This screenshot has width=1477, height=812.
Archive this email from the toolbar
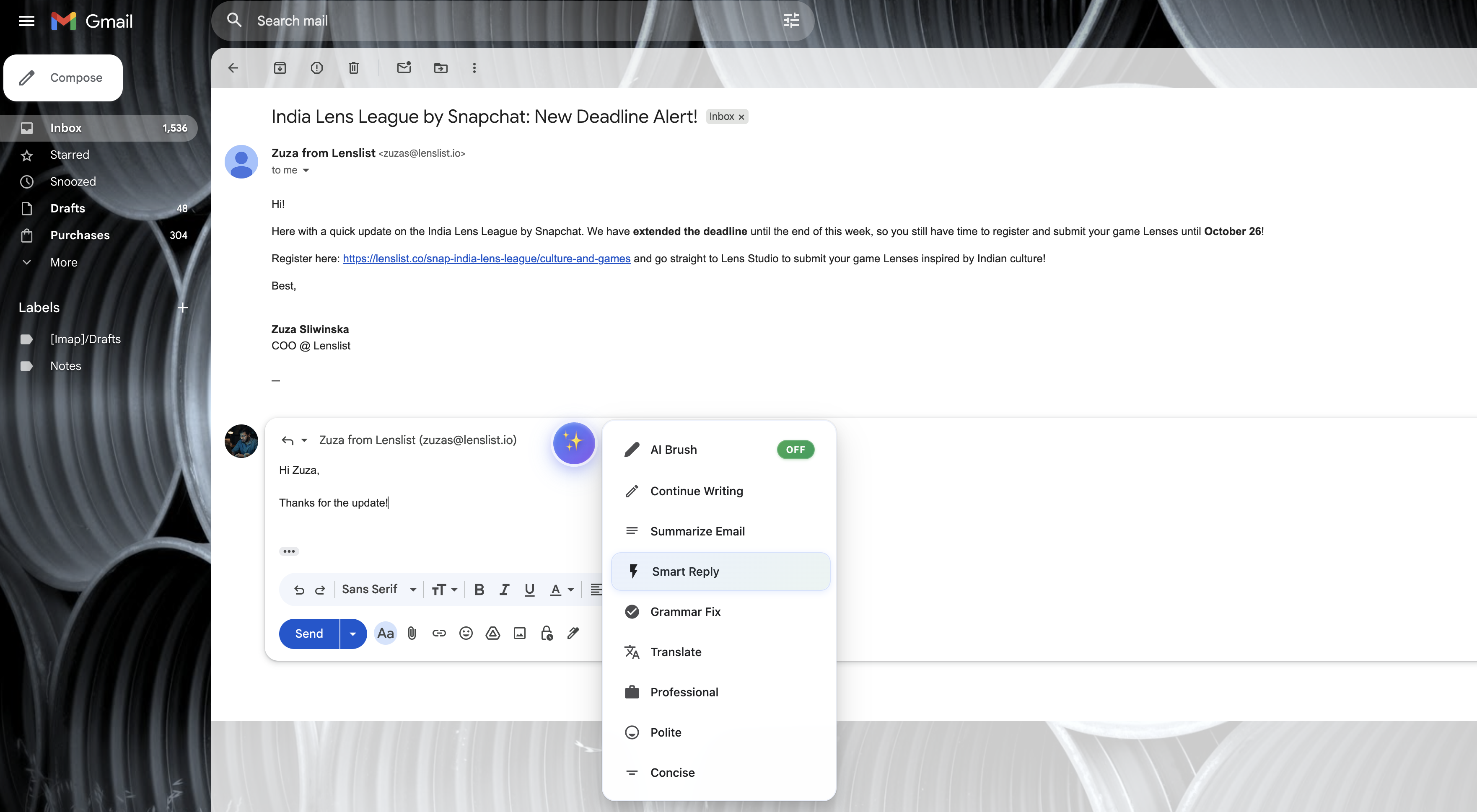click(280, 68)
